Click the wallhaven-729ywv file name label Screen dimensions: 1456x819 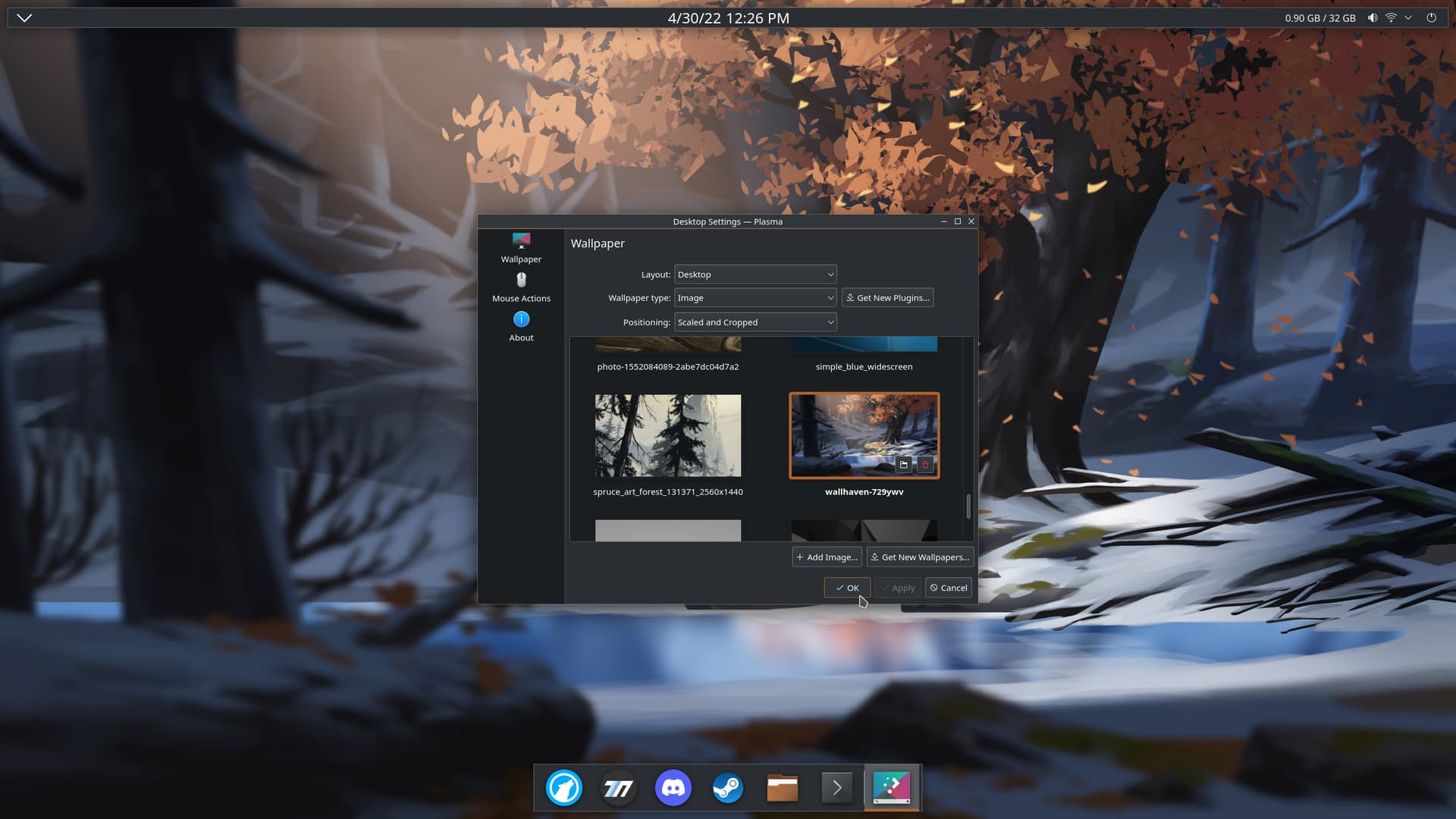[x=864, y=491]
